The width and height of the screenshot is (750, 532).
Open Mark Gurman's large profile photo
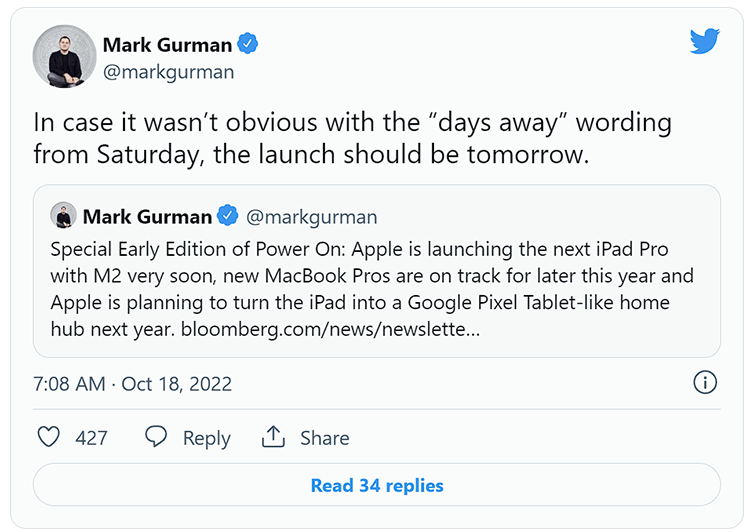tap(65, 56)
